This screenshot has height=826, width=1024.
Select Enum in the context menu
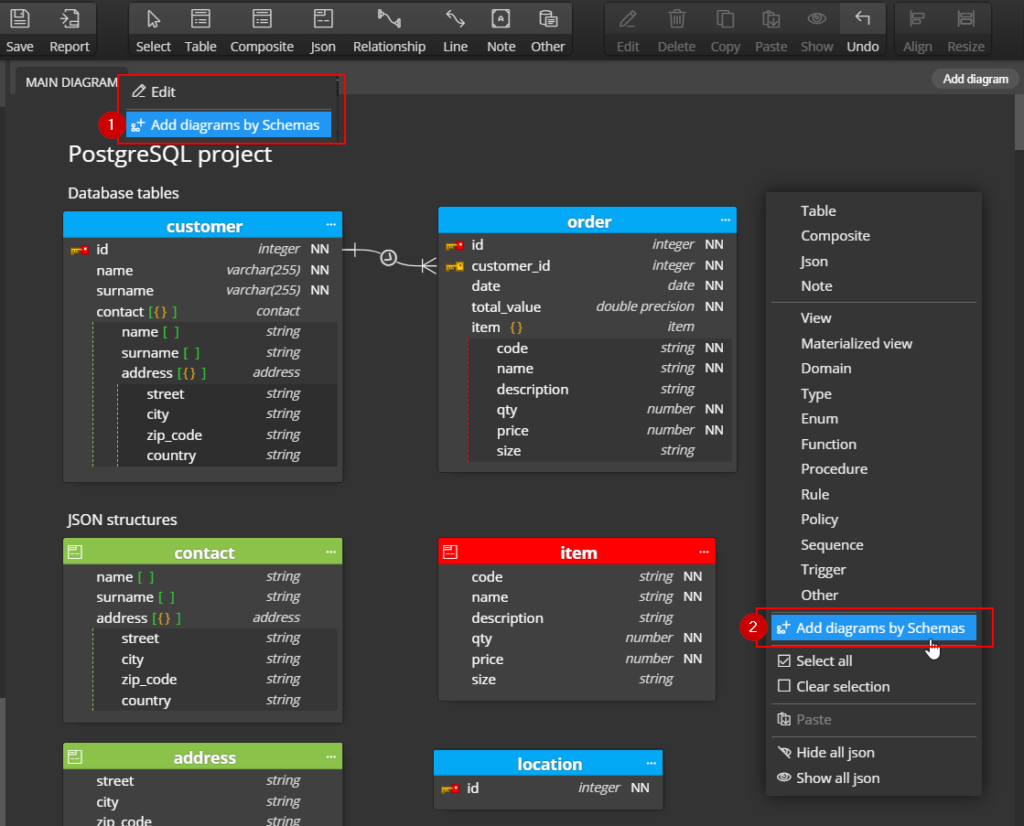click(820, 419)
